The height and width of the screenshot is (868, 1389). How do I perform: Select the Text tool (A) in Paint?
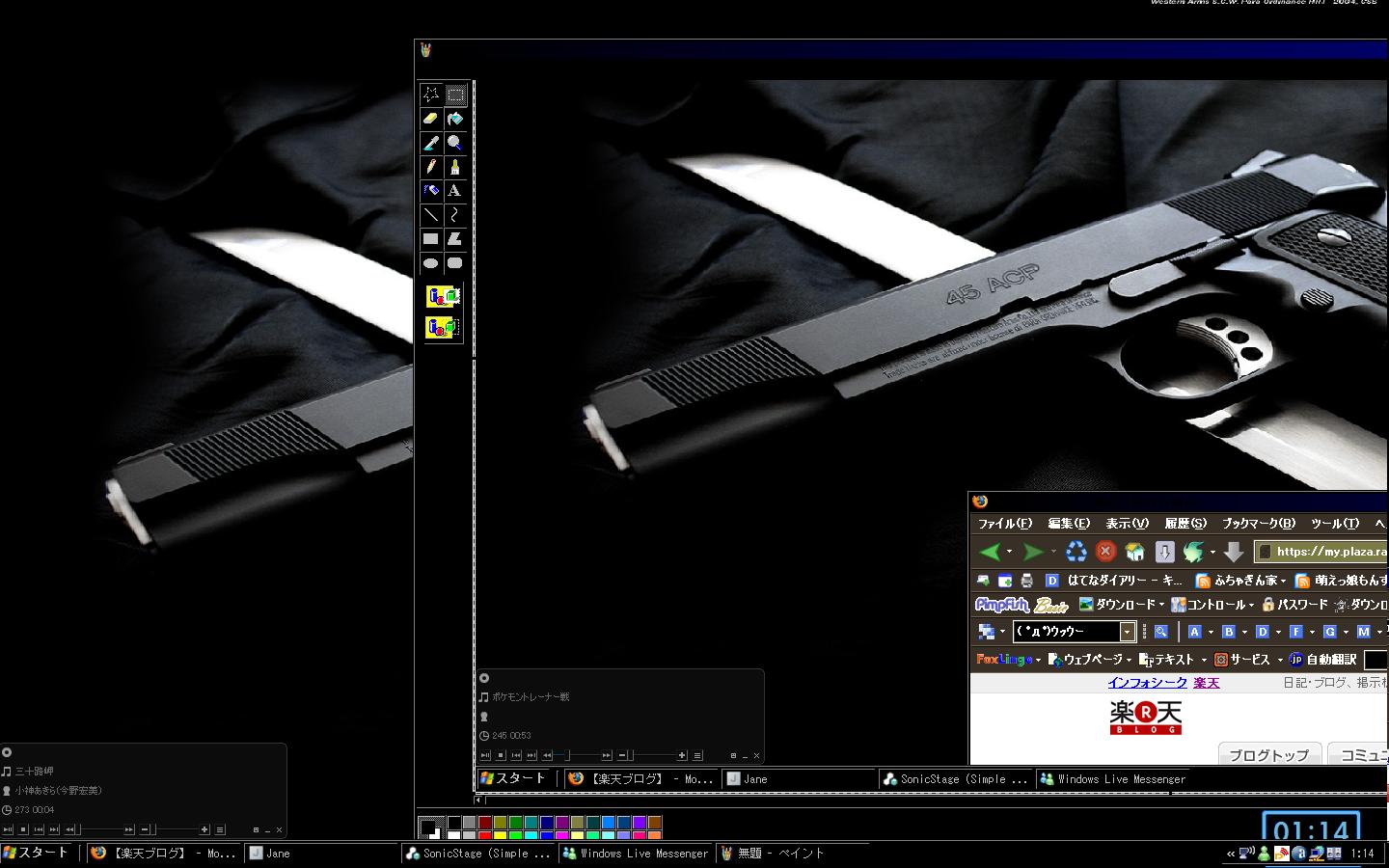click(x=455, y=190)
